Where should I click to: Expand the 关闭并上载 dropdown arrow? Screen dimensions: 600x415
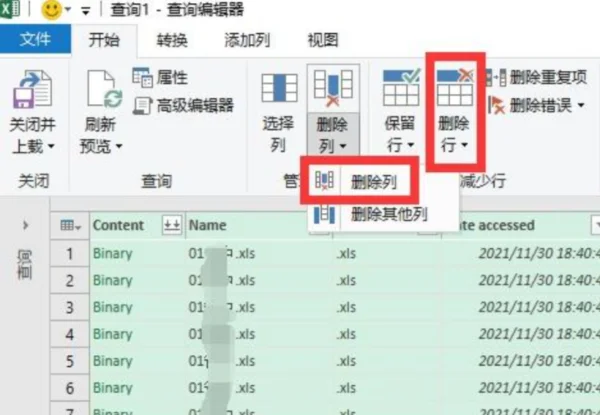(x=51, y=146)
